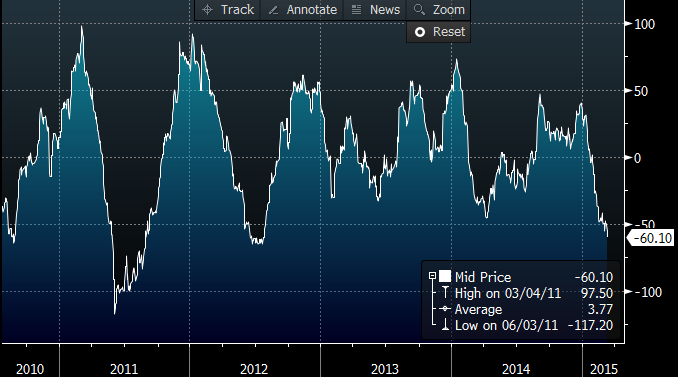Activate the Zoom tool label

[449, 10]
